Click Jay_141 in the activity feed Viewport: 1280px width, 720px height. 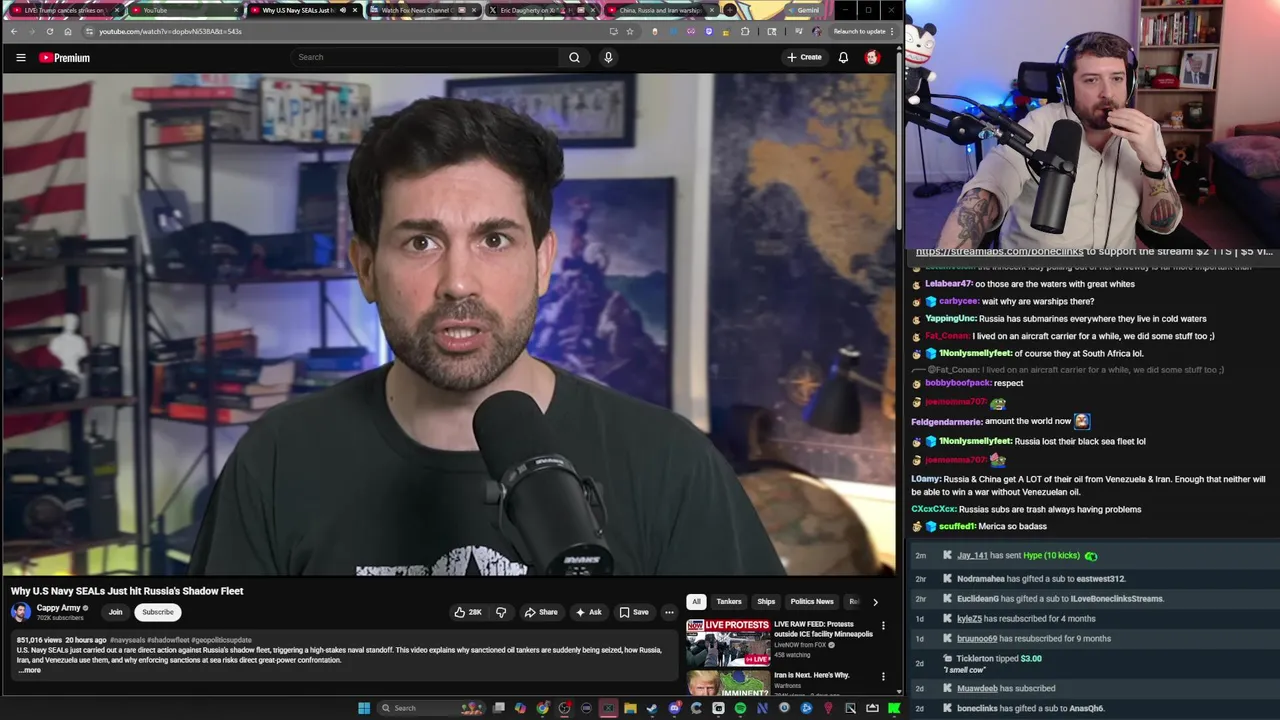(972, 556)
